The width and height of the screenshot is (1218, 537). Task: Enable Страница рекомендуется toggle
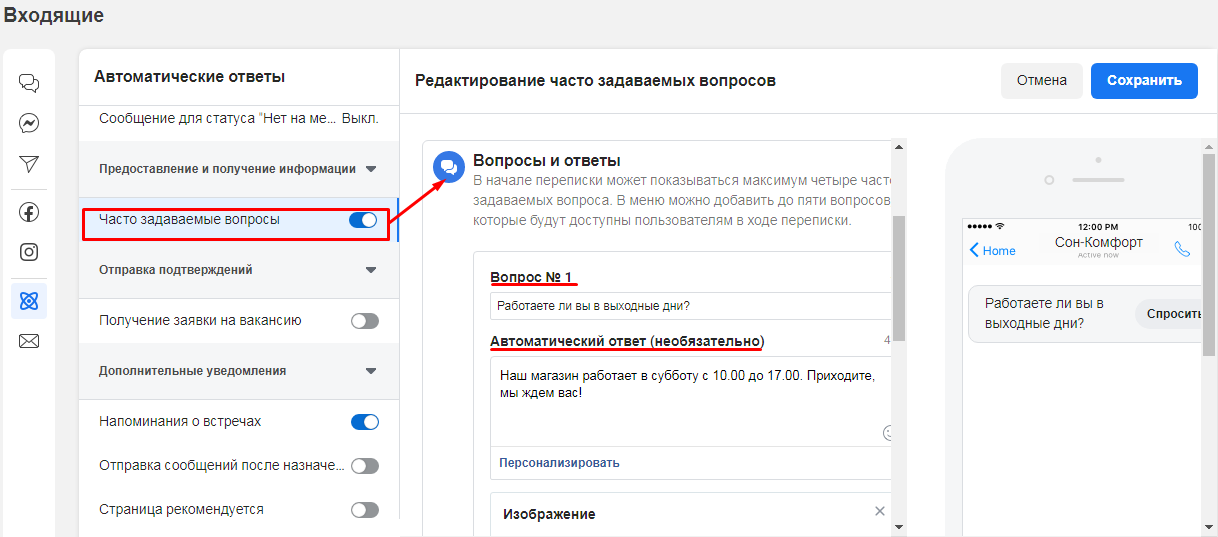(365, 510)
